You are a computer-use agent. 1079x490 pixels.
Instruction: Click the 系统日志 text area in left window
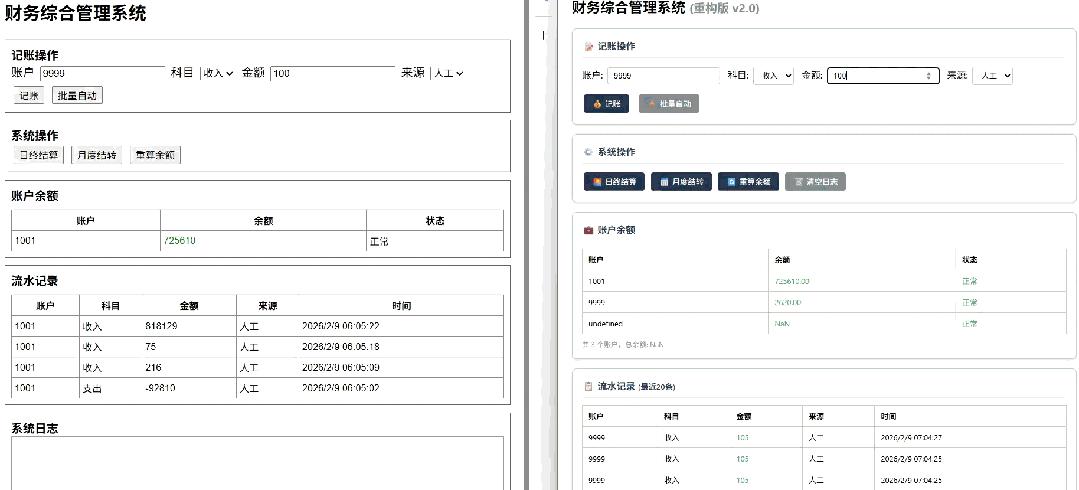[257, 463]
